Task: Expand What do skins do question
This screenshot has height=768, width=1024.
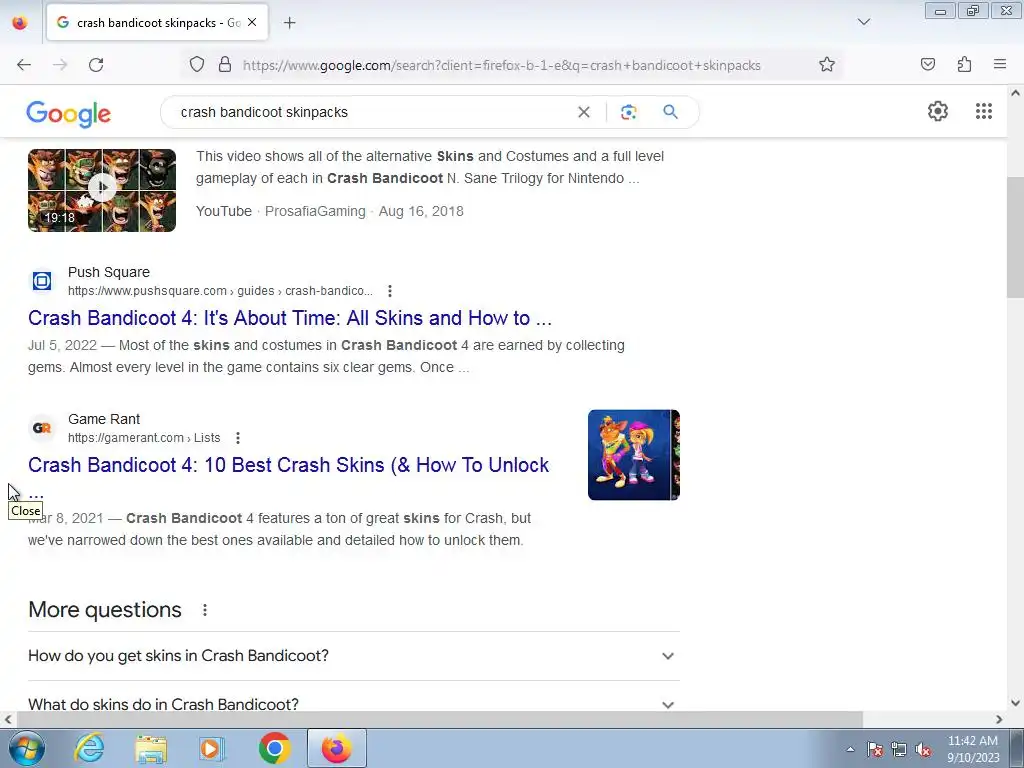Action: (x=354, y=704)
